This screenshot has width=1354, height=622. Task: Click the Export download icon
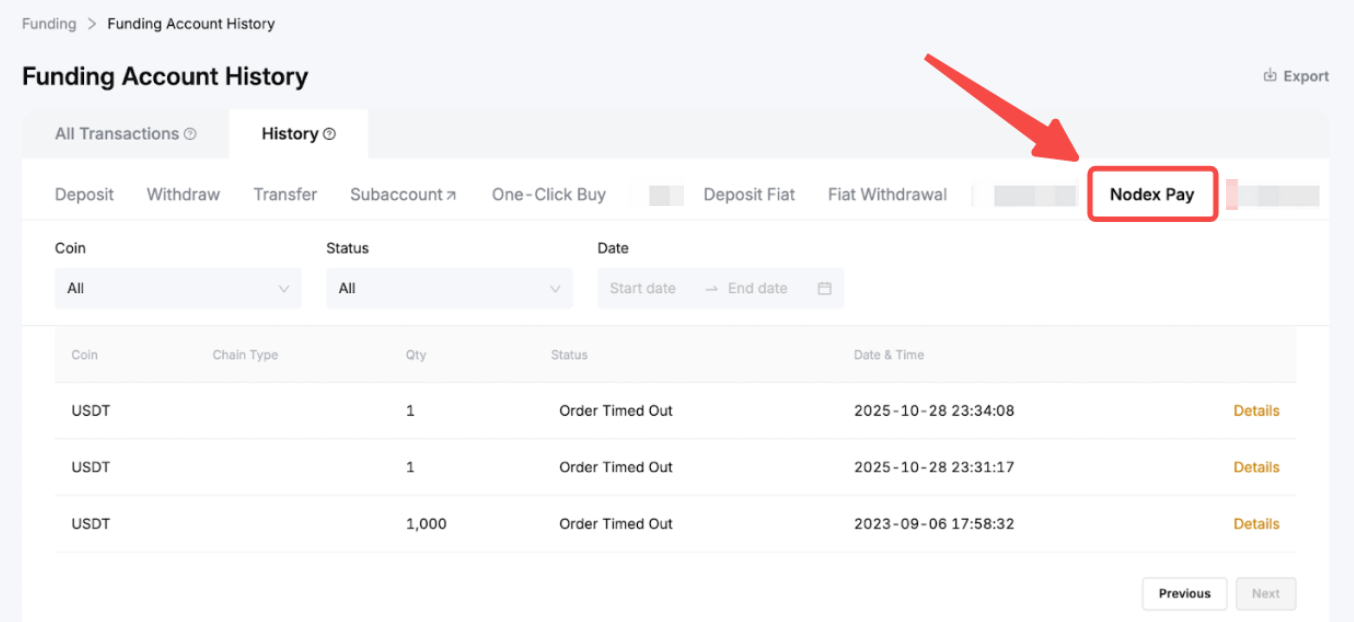[x=1270, y=76]
